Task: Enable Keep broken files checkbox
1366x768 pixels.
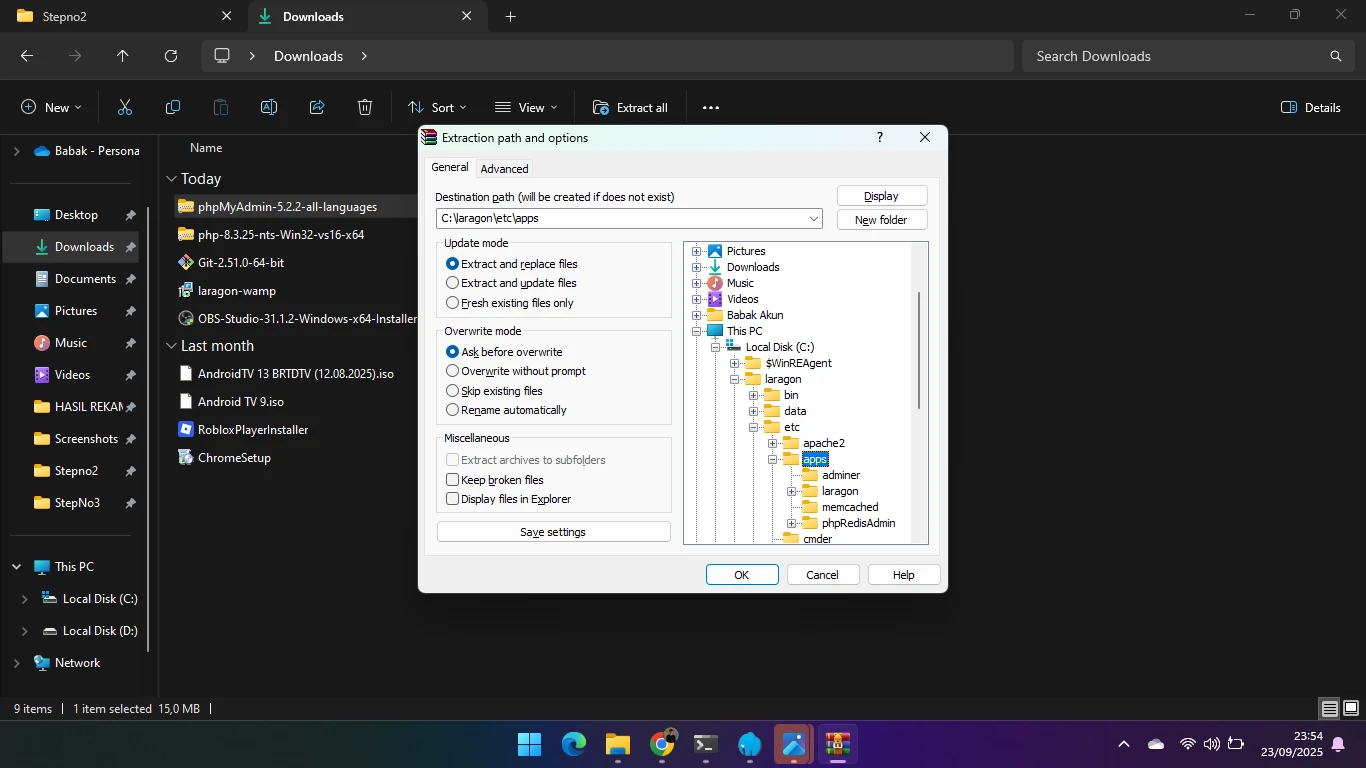Action: click(x=453, y=480)
